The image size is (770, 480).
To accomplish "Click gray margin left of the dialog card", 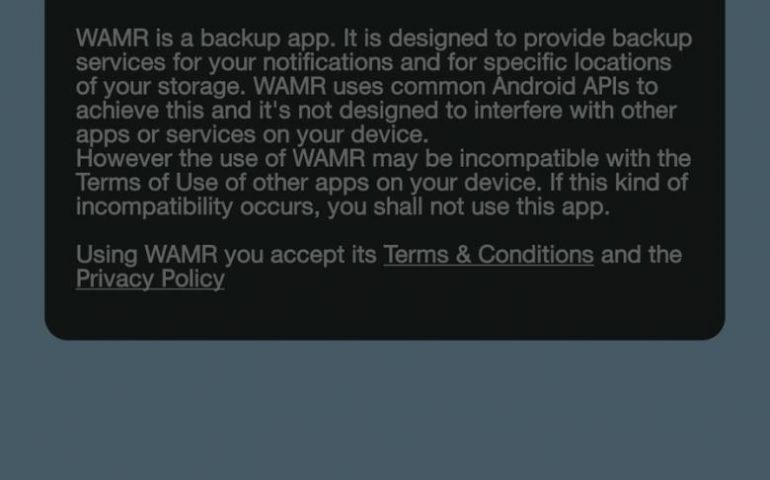I will coord(22,167).
